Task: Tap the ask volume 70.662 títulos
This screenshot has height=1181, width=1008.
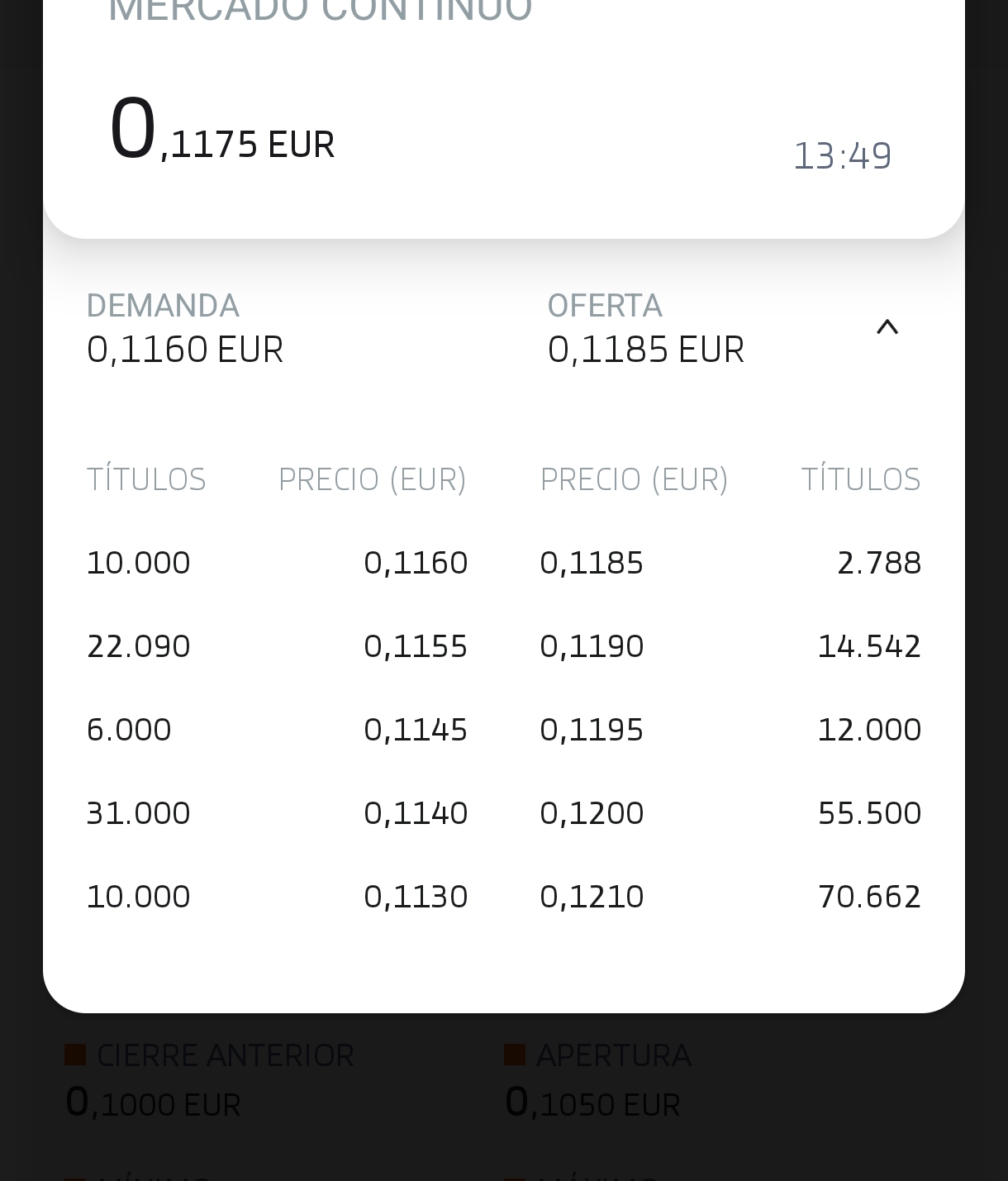Action: point(869,897)
